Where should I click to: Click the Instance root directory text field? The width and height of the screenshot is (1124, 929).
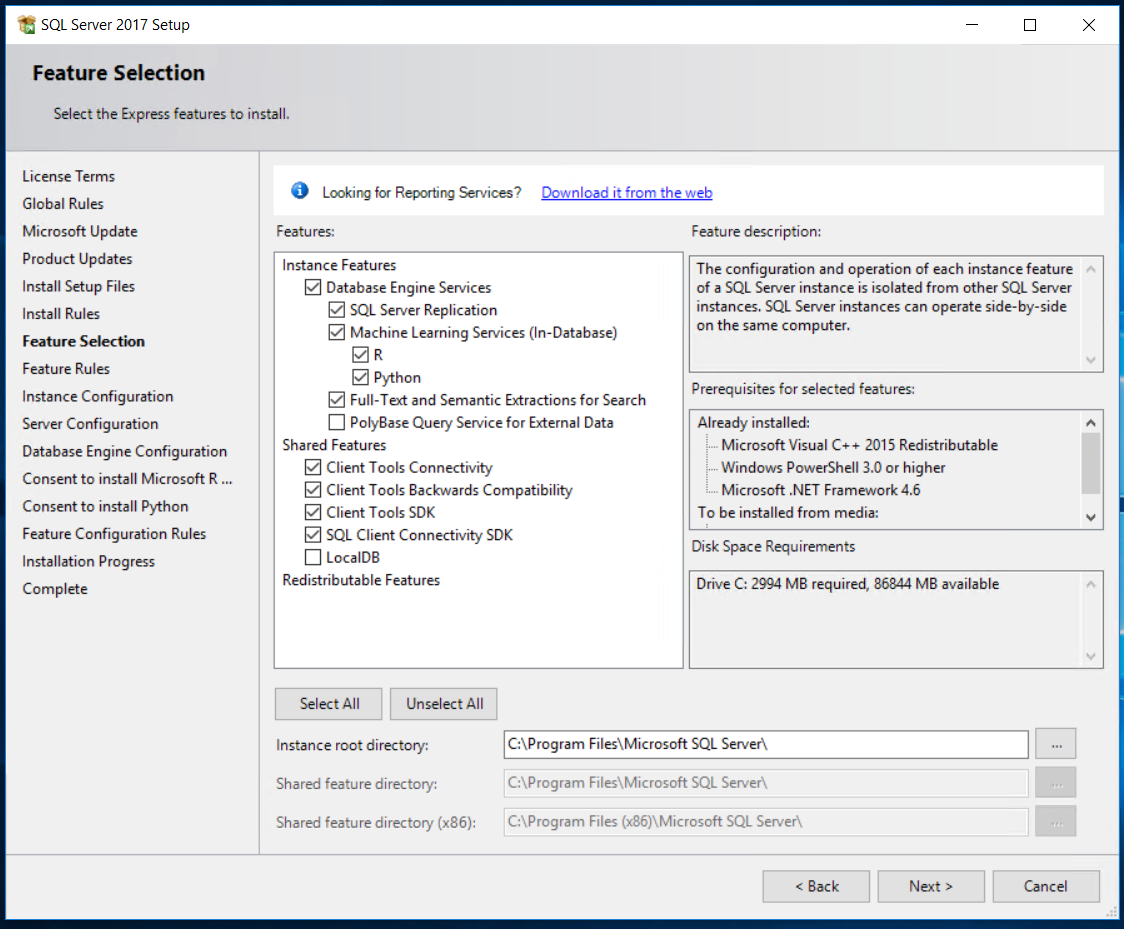[x=766, y=744]
